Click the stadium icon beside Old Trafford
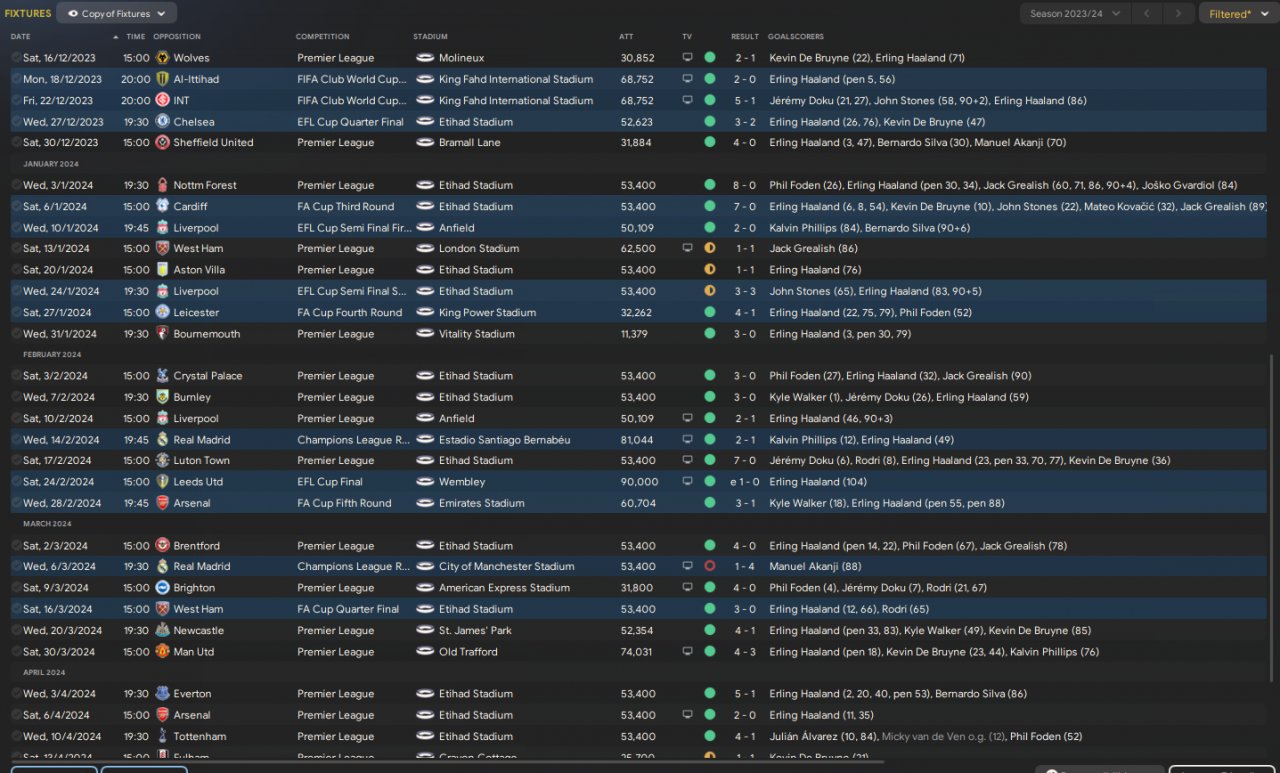 coord(425,652)
